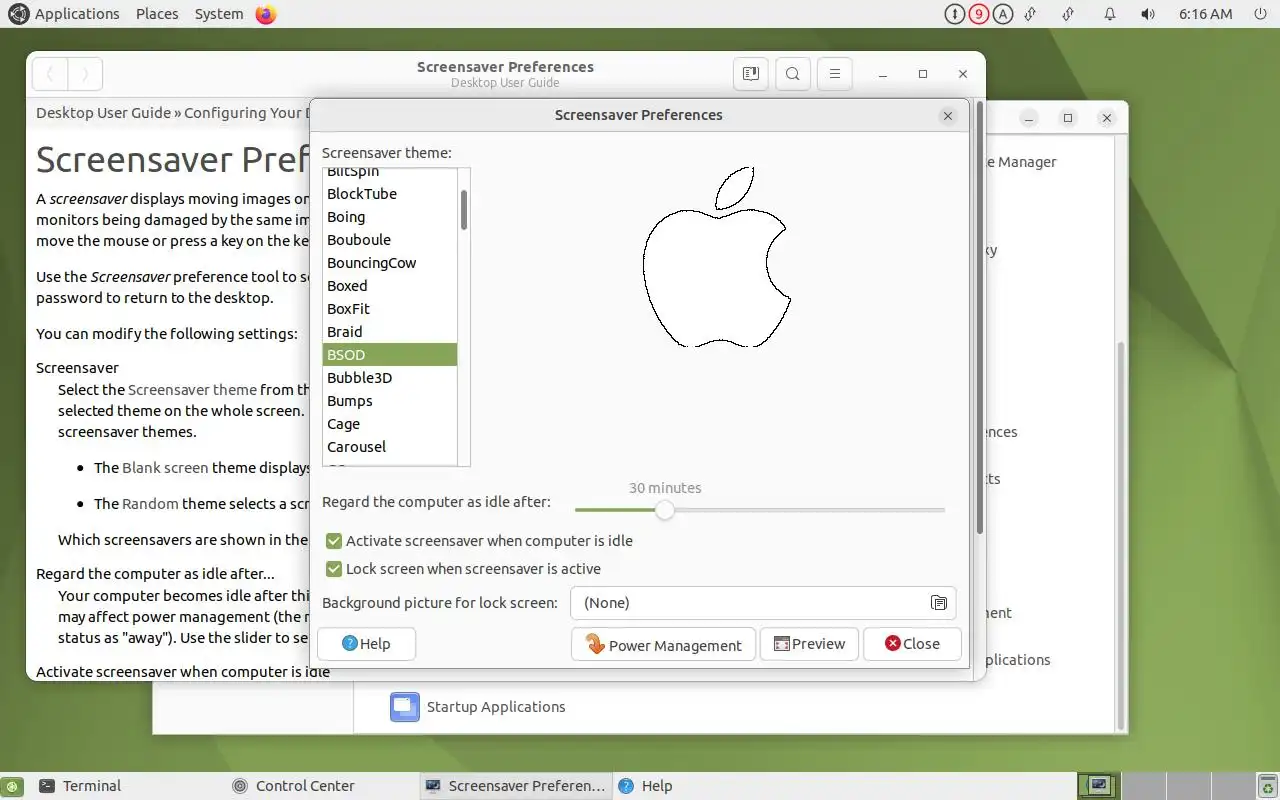
Task: Open notifications via the bell icon
Action: point(1110,14)
